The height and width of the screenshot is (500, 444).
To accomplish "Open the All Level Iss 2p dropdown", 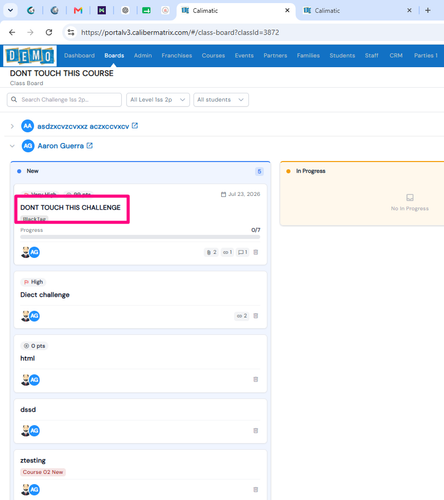I will [x=158, y=100].
